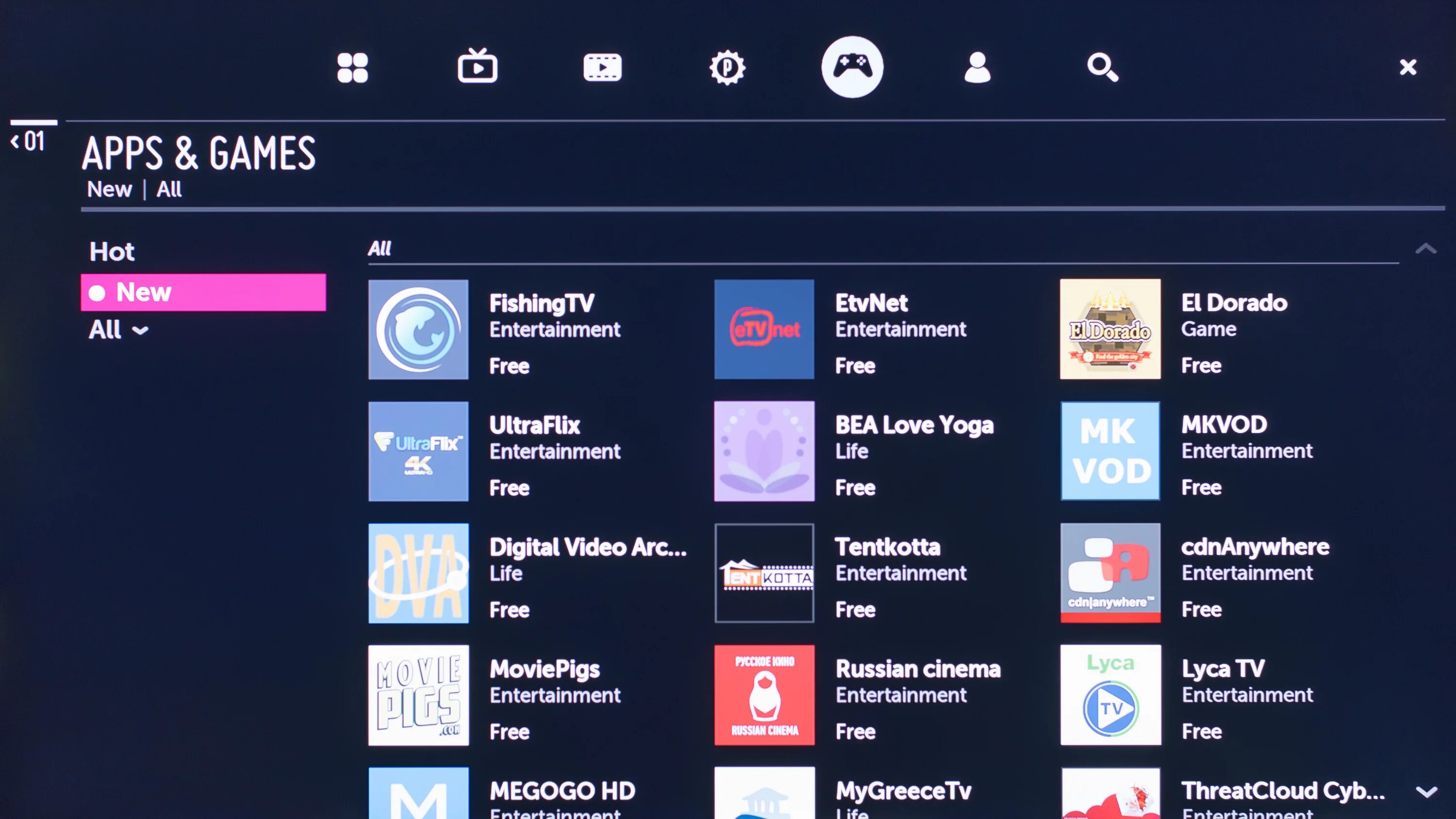The width and height of the screenshot is (1456, 819).
Task: Click the Game label under El Dorado
Action: (1209, 329)
